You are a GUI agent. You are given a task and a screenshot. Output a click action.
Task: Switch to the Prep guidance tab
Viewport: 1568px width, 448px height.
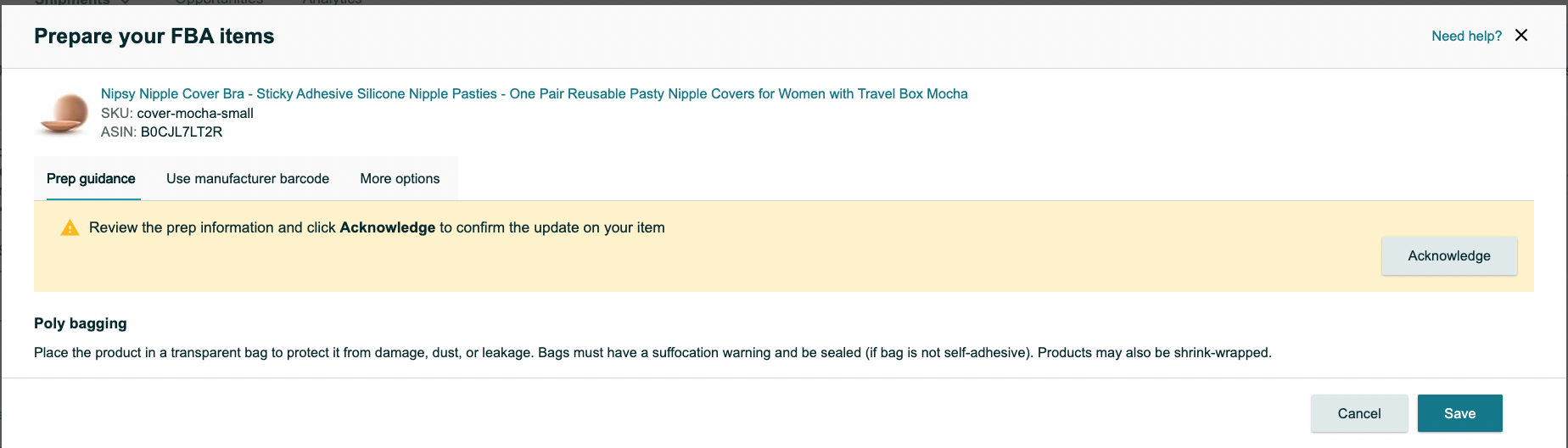91,178
